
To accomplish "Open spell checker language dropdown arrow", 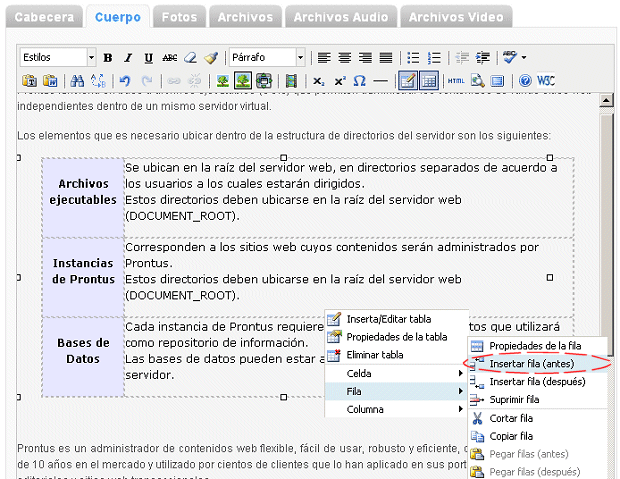I will pos(524,58).
